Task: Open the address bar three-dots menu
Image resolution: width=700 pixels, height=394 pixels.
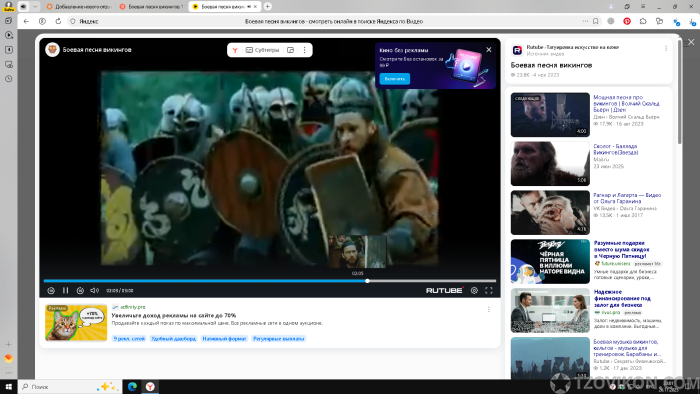Action: tap(585, 21)
